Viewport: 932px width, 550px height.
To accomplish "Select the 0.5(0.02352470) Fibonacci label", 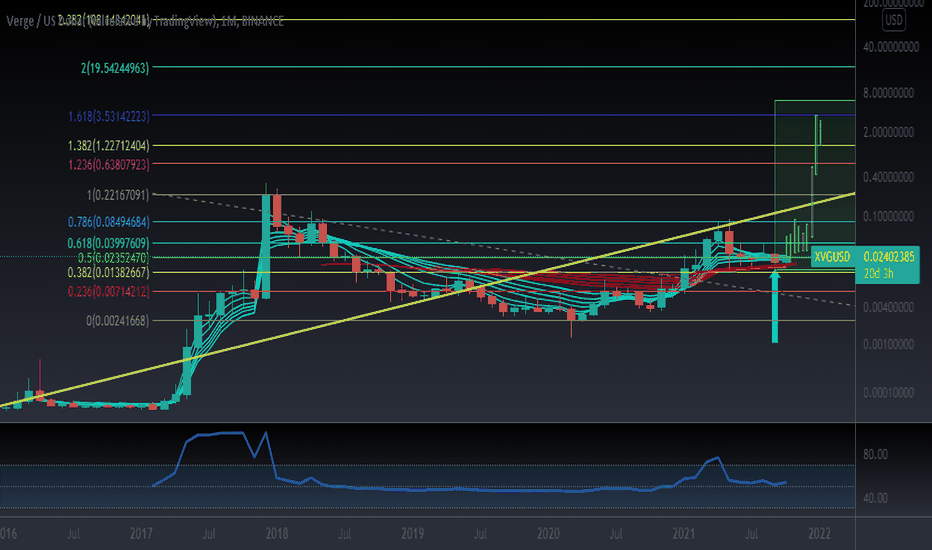I will (114, 258).
